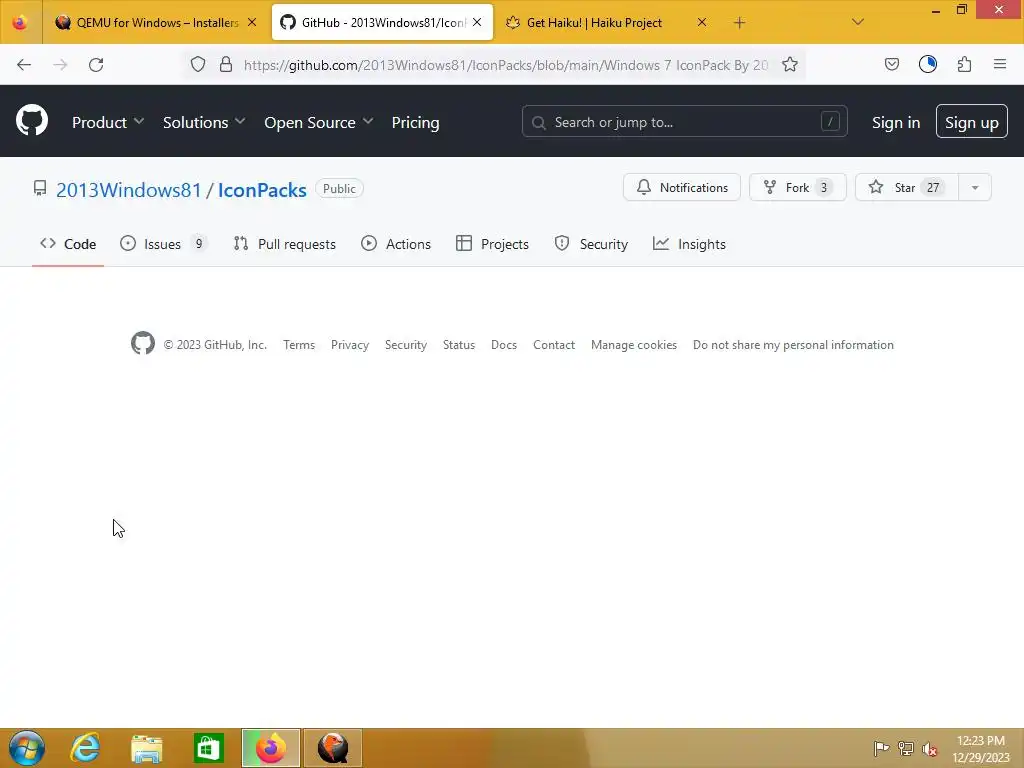Expand the Product dropdown menu

click(x=108, y=122)
